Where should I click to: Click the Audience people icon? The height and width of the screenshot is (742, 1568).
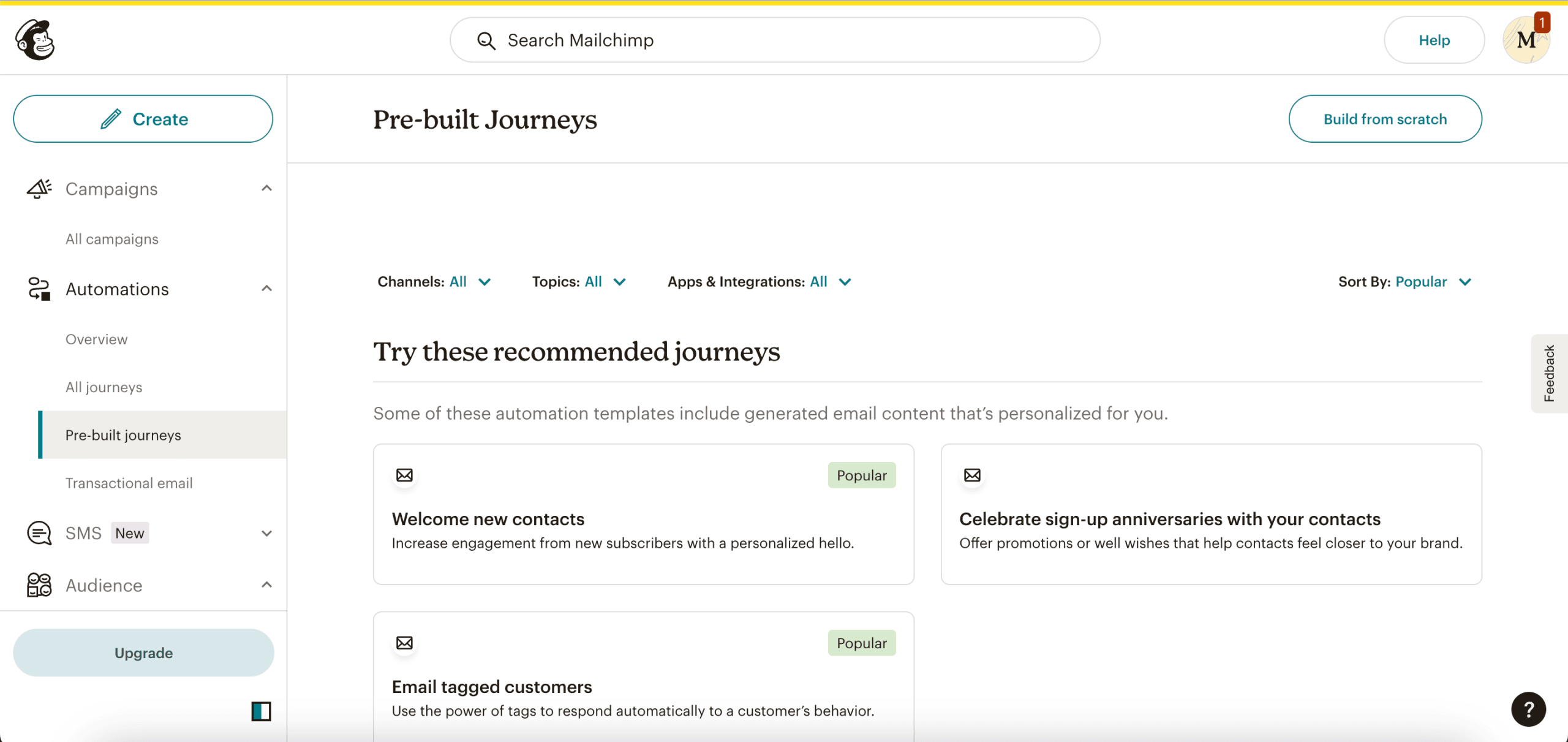38,585
